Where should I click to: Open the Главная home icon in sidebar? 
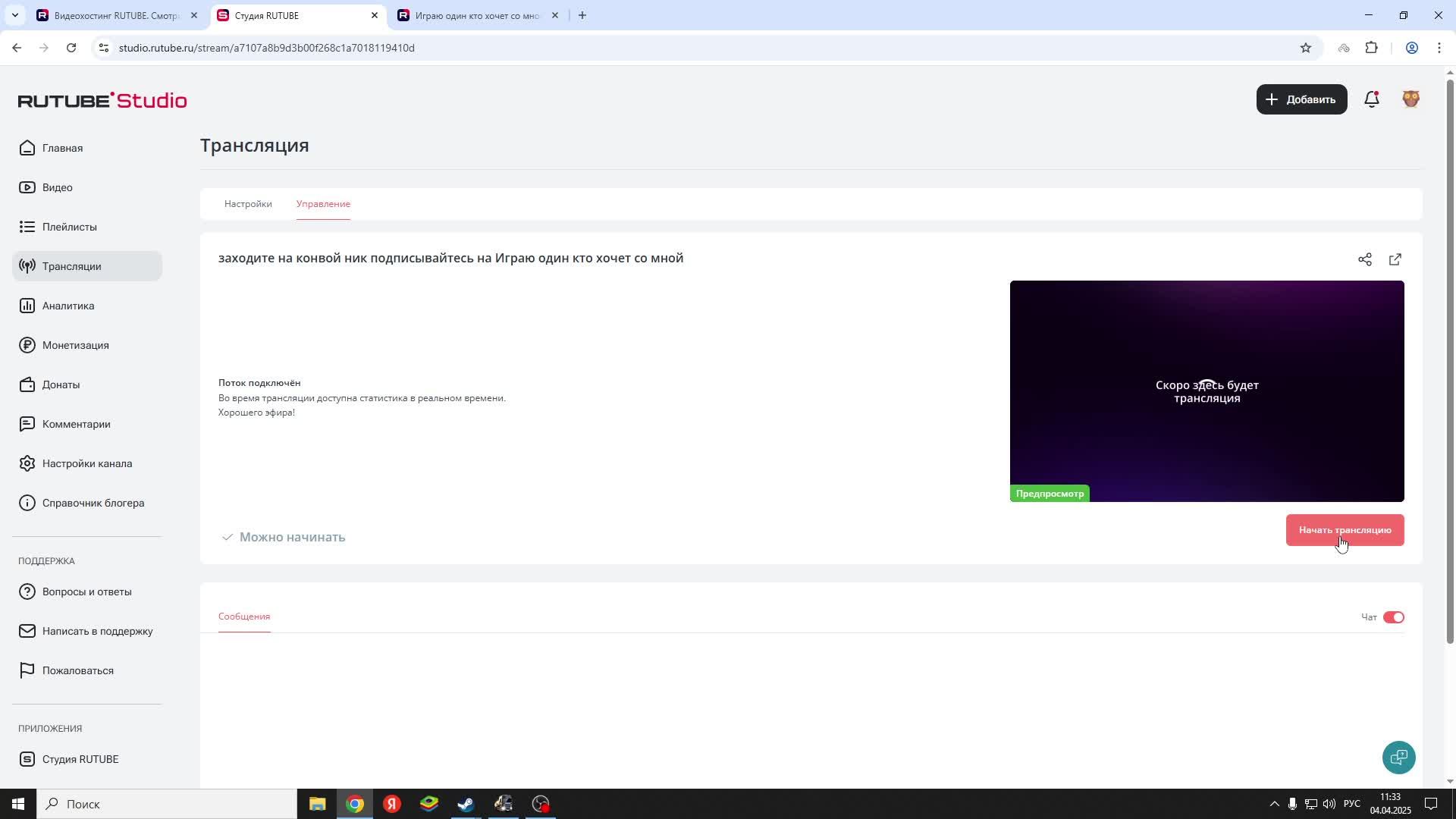click(x=27, y=148)
